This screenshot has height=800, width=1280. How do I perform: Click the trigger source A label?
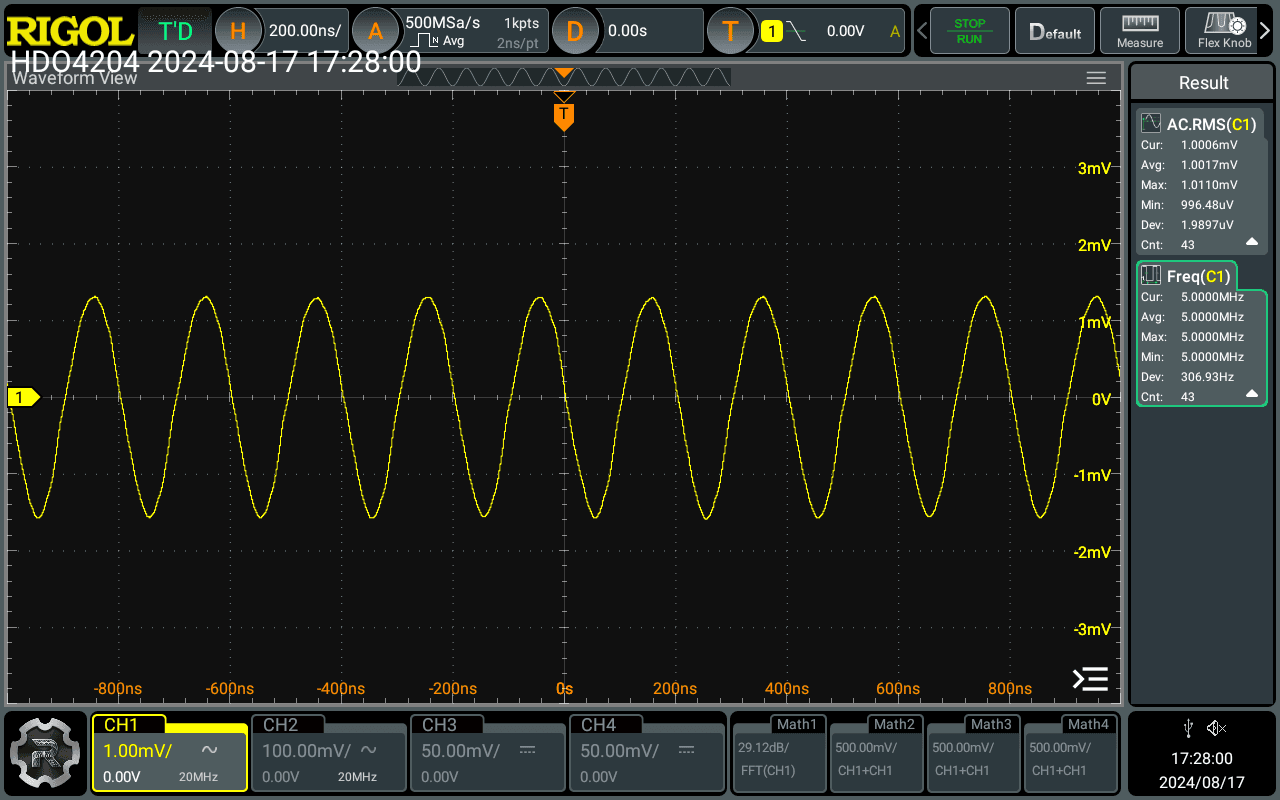(895, 31)
